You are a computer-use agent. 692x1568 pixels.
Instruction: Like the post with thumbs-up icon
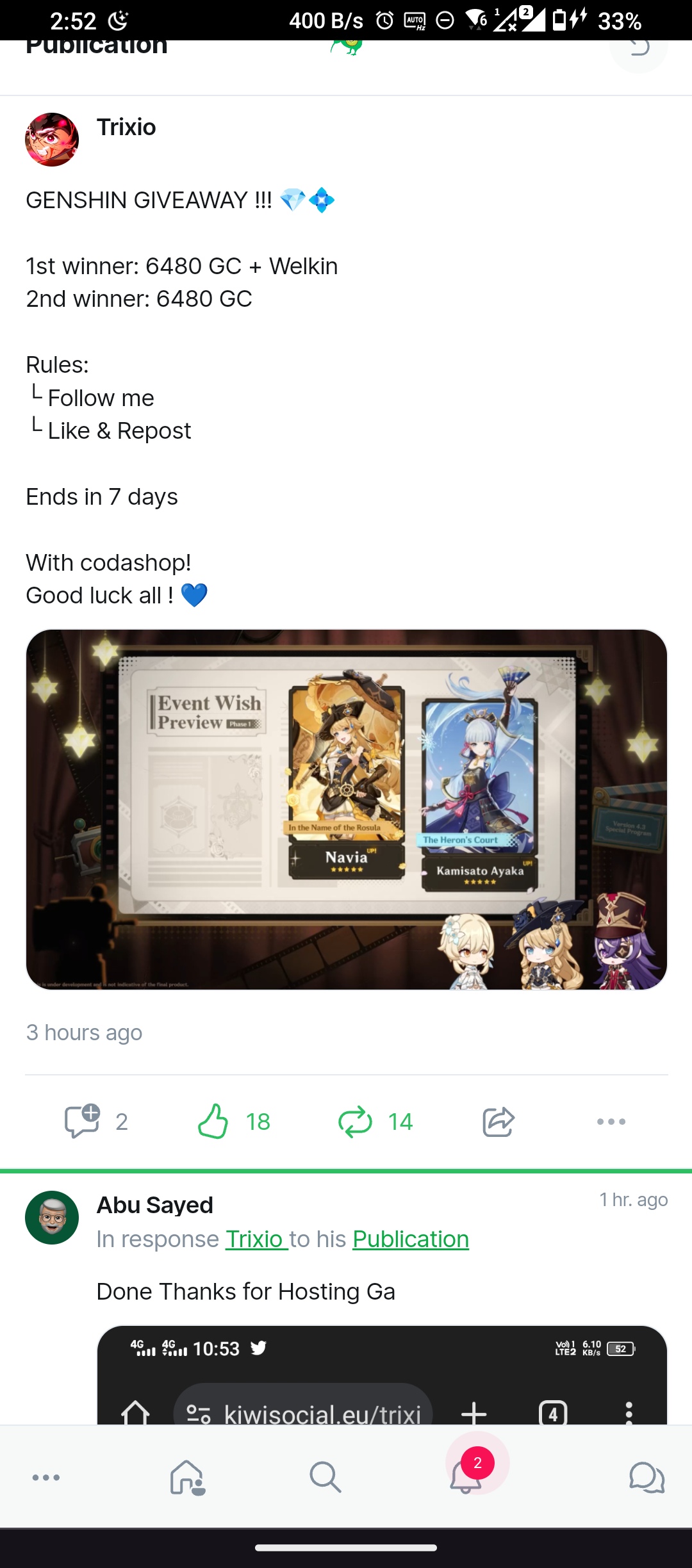213,1121
